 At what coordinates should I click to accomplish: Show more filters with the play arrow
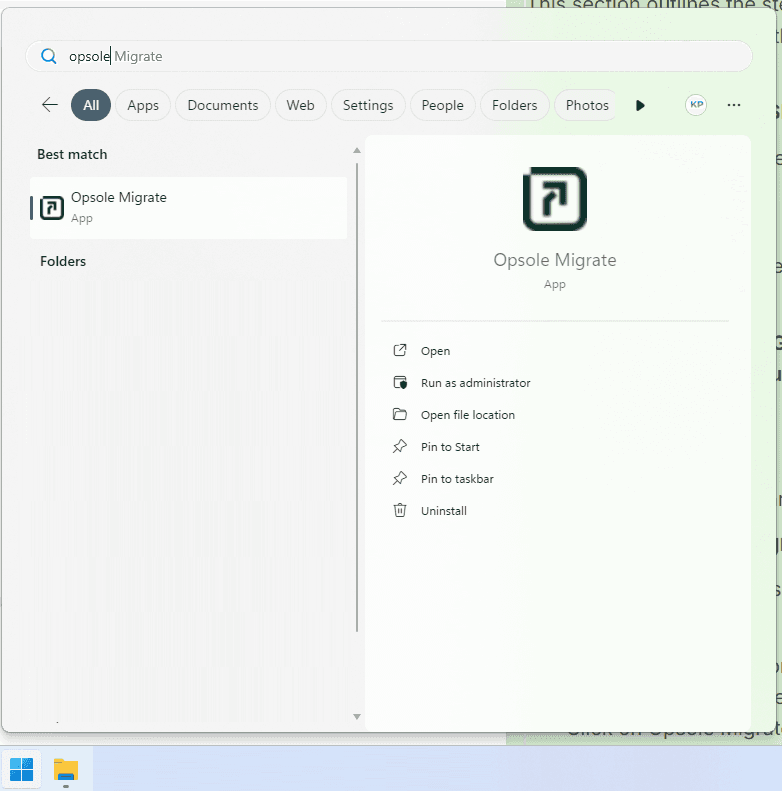coord(640,105)
